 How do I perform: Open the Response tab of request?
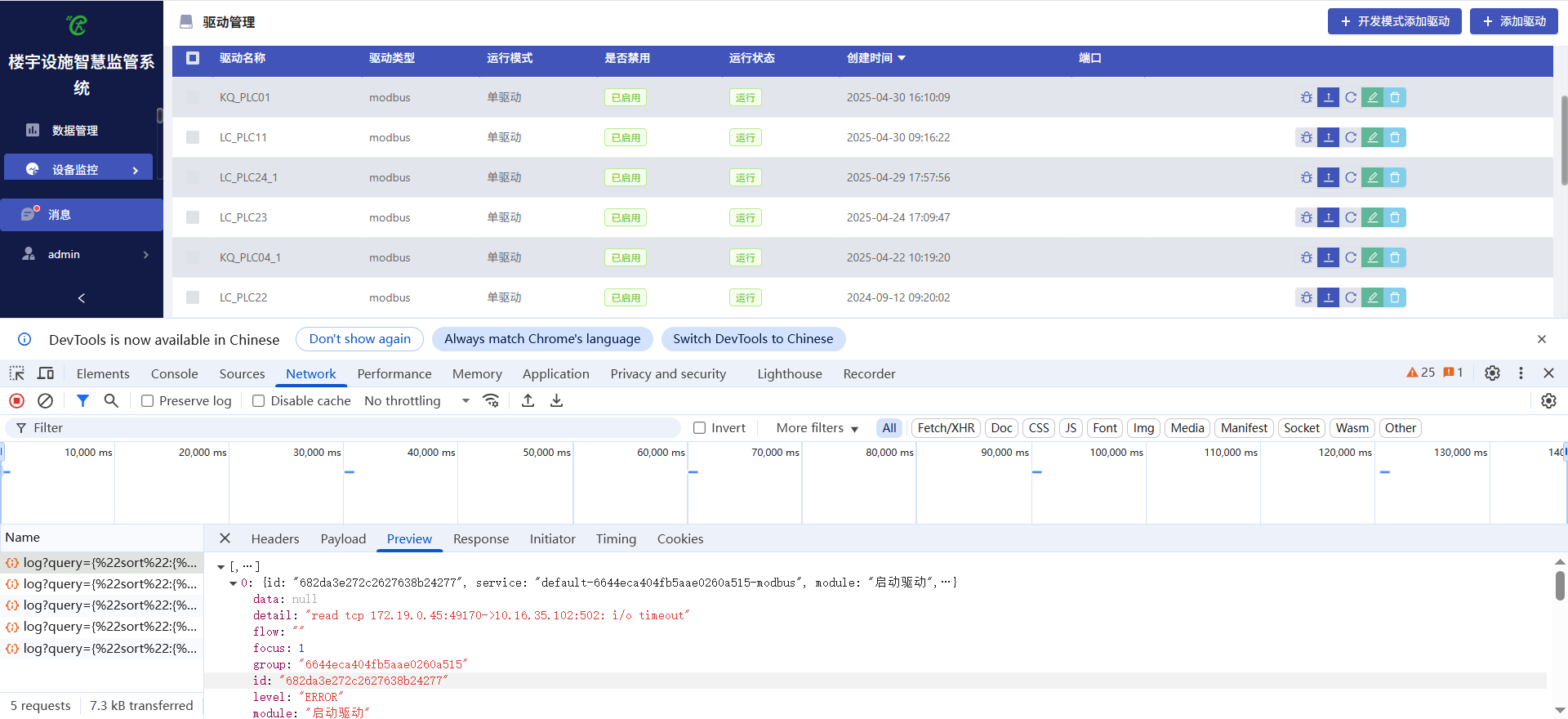coord(481,538)
